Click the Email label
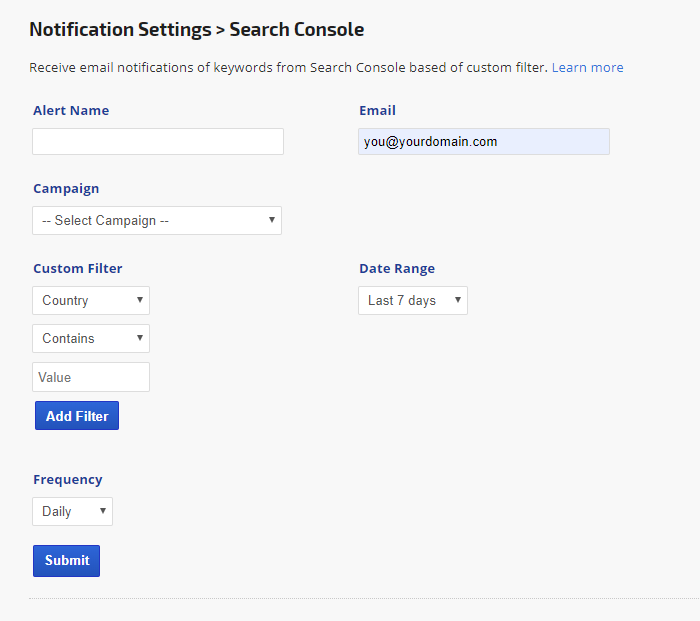Viewport: 700px width, 621px height. click(x=377, y=110)
